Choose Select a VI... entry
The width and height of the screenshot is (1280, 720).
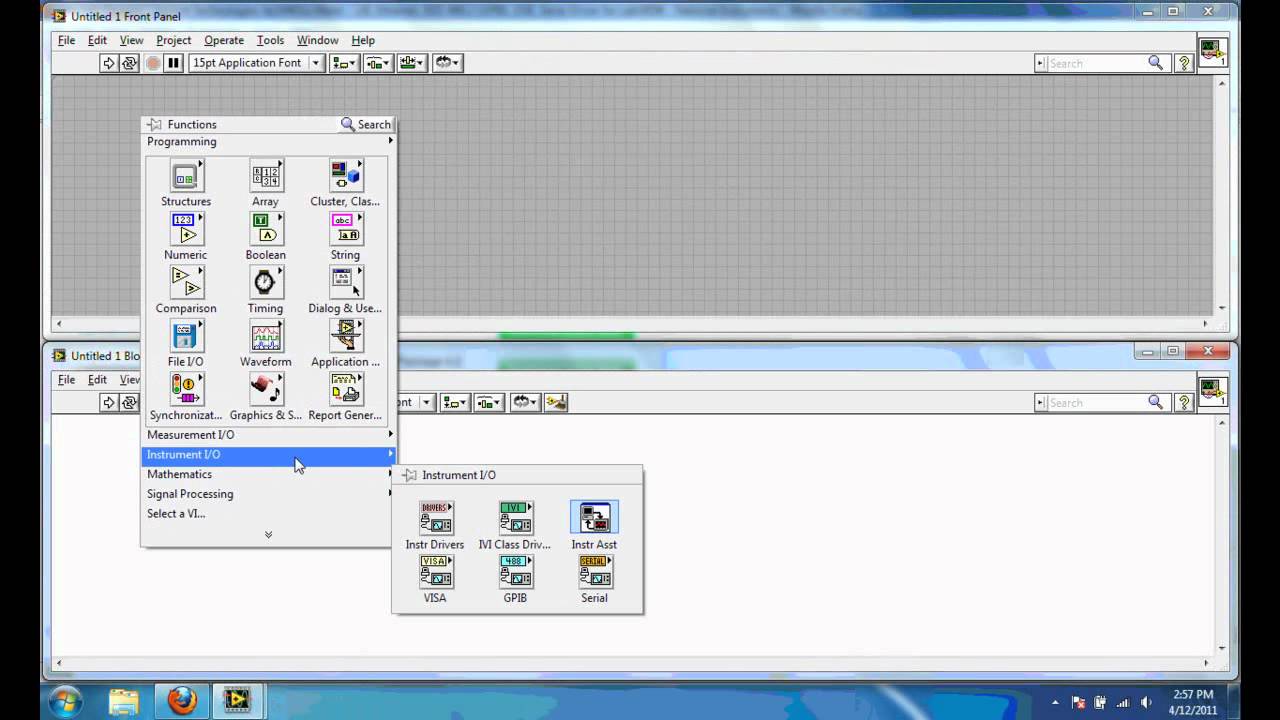(x=176, y=514)
